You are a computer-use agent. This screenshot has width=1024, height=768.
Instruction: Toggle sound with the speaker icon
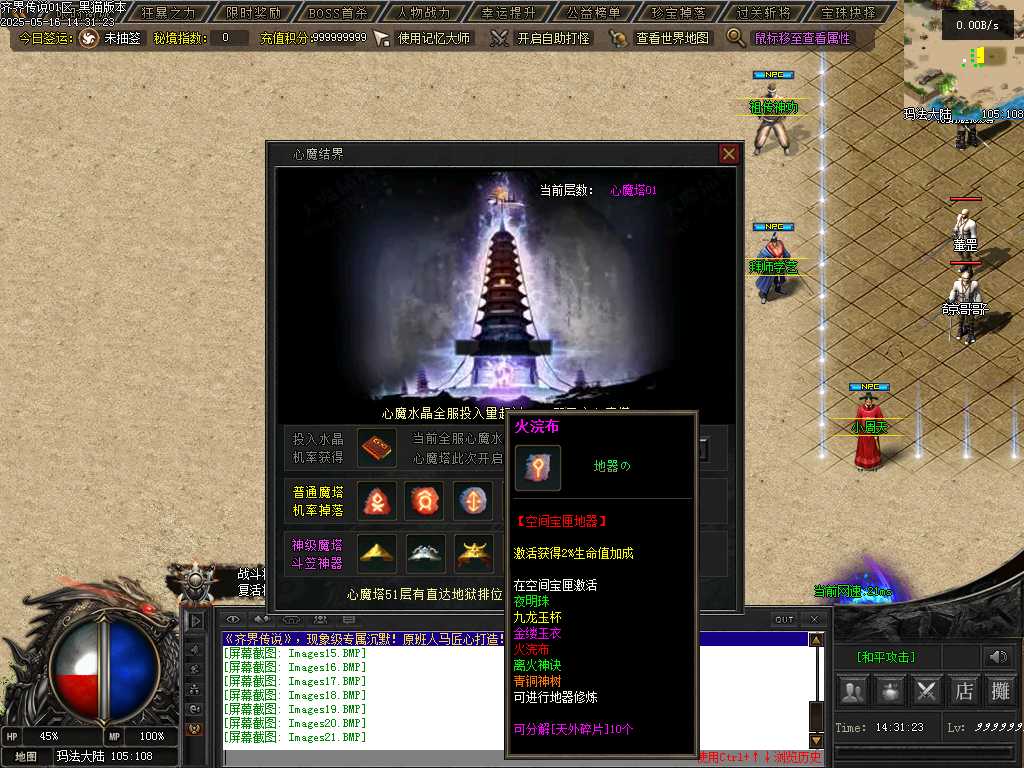(997, 656)
